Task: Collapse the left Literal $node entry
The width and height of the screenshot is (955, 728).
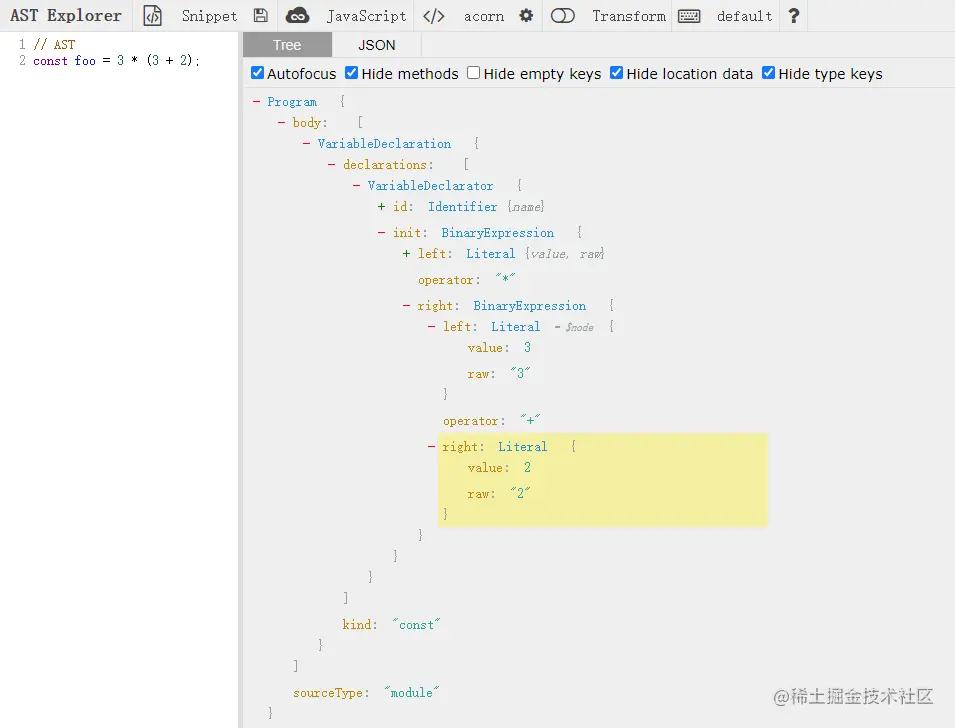Action: (x=431, y=327)
